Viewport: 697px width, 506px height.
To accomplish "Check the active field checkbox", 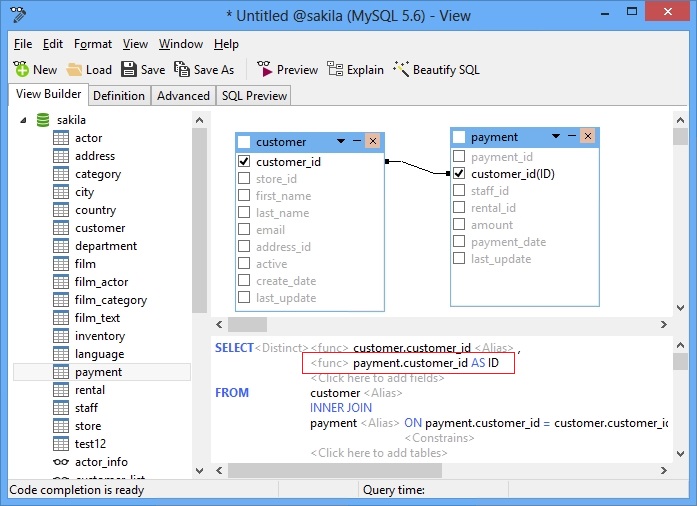I will point(244,263).
